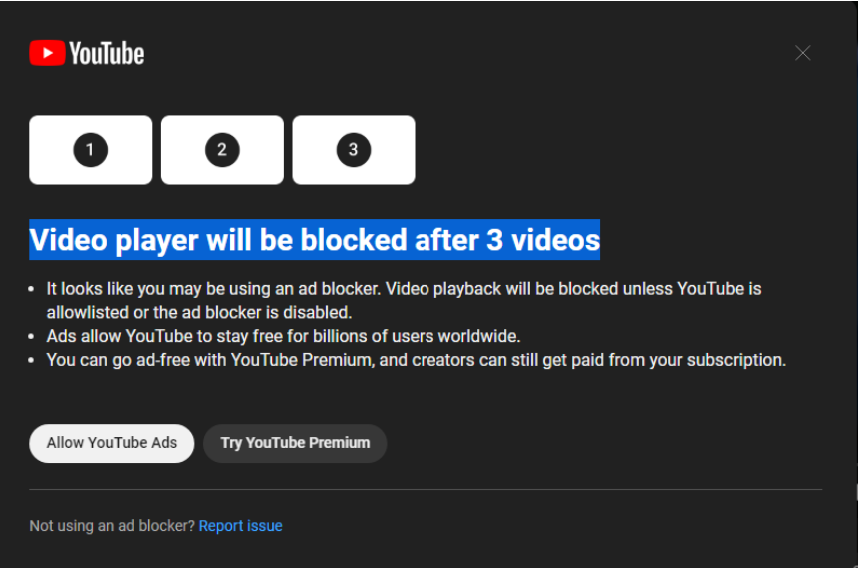Click the highlighted 'Video player will be blocked' heading

[314, 240]
